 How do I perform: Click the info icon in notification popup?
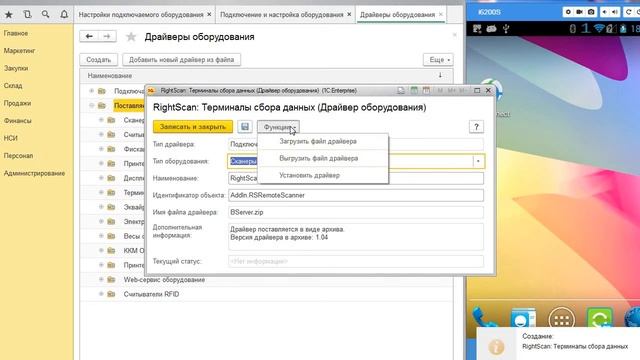496,347
